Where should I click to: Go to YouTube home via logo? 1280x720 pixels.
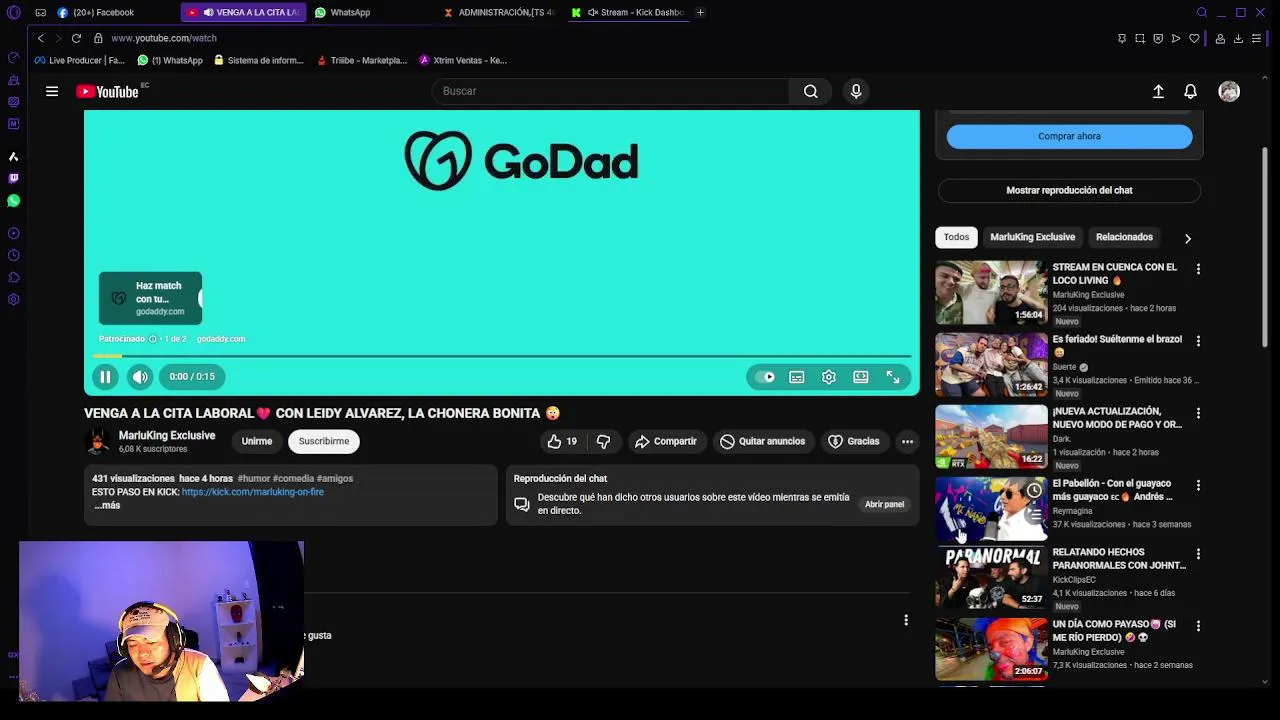tap(107, 91)
